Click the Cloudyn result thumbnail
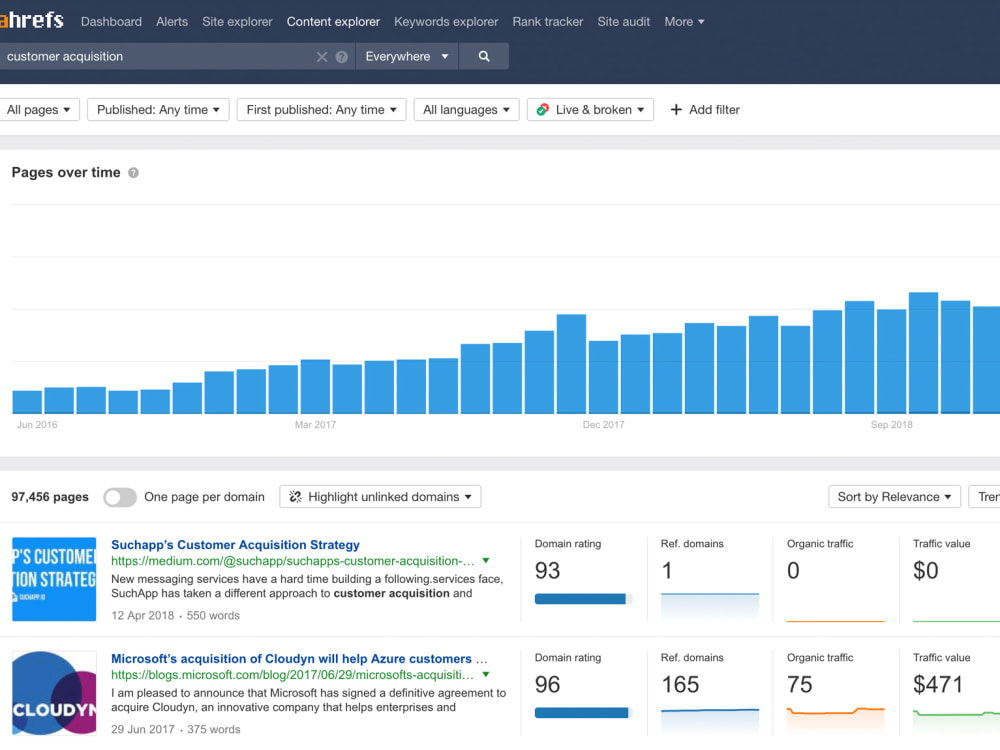This screenshot has height=750, width=1000. pos(54,693)
